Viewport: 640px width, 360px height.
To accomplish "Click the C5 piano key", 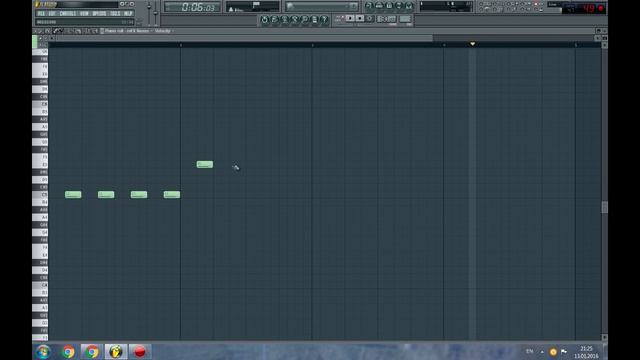I will coord(40,195).
